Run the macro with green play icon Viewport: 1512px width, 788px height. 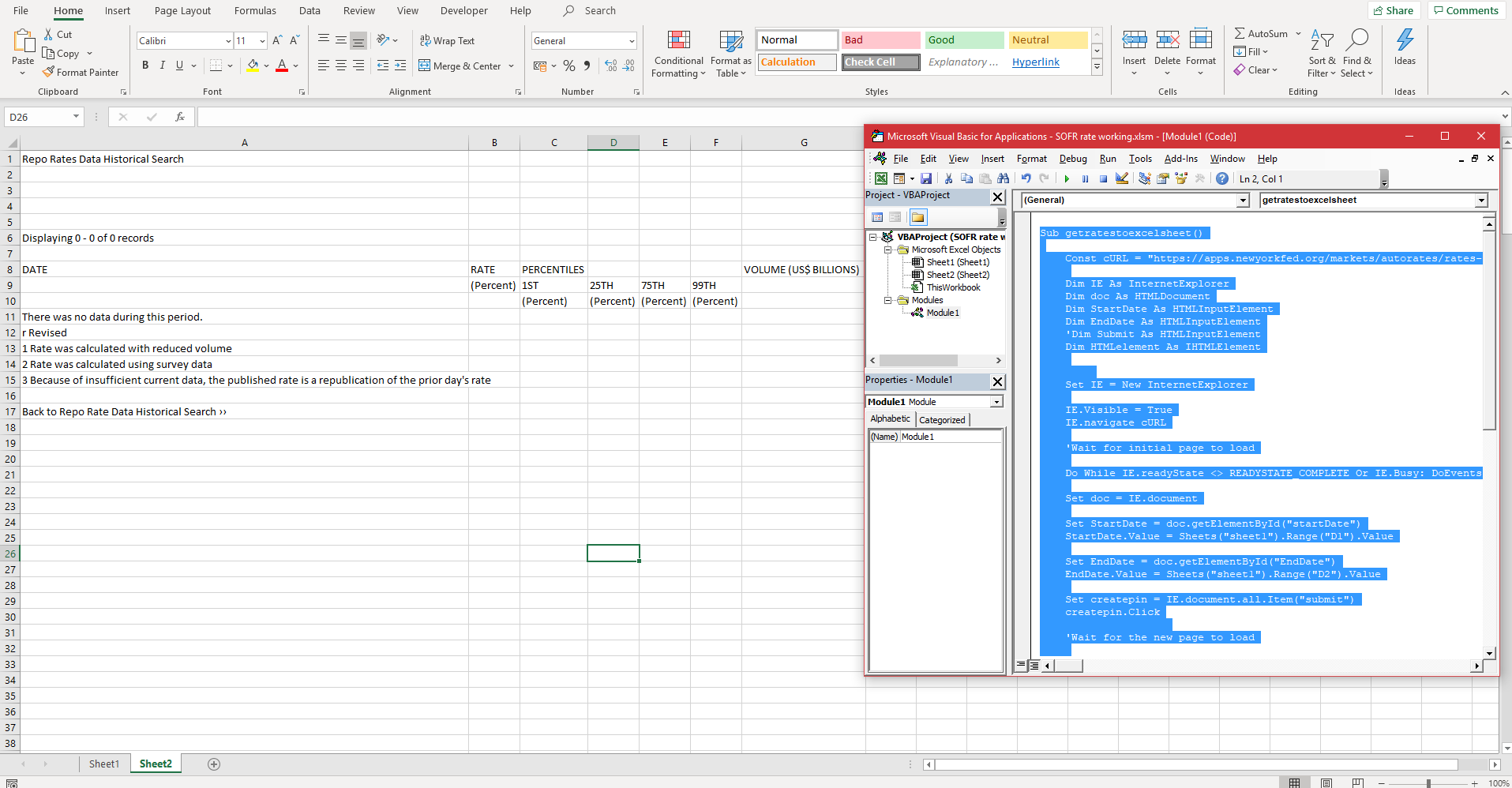[1067, 178]
